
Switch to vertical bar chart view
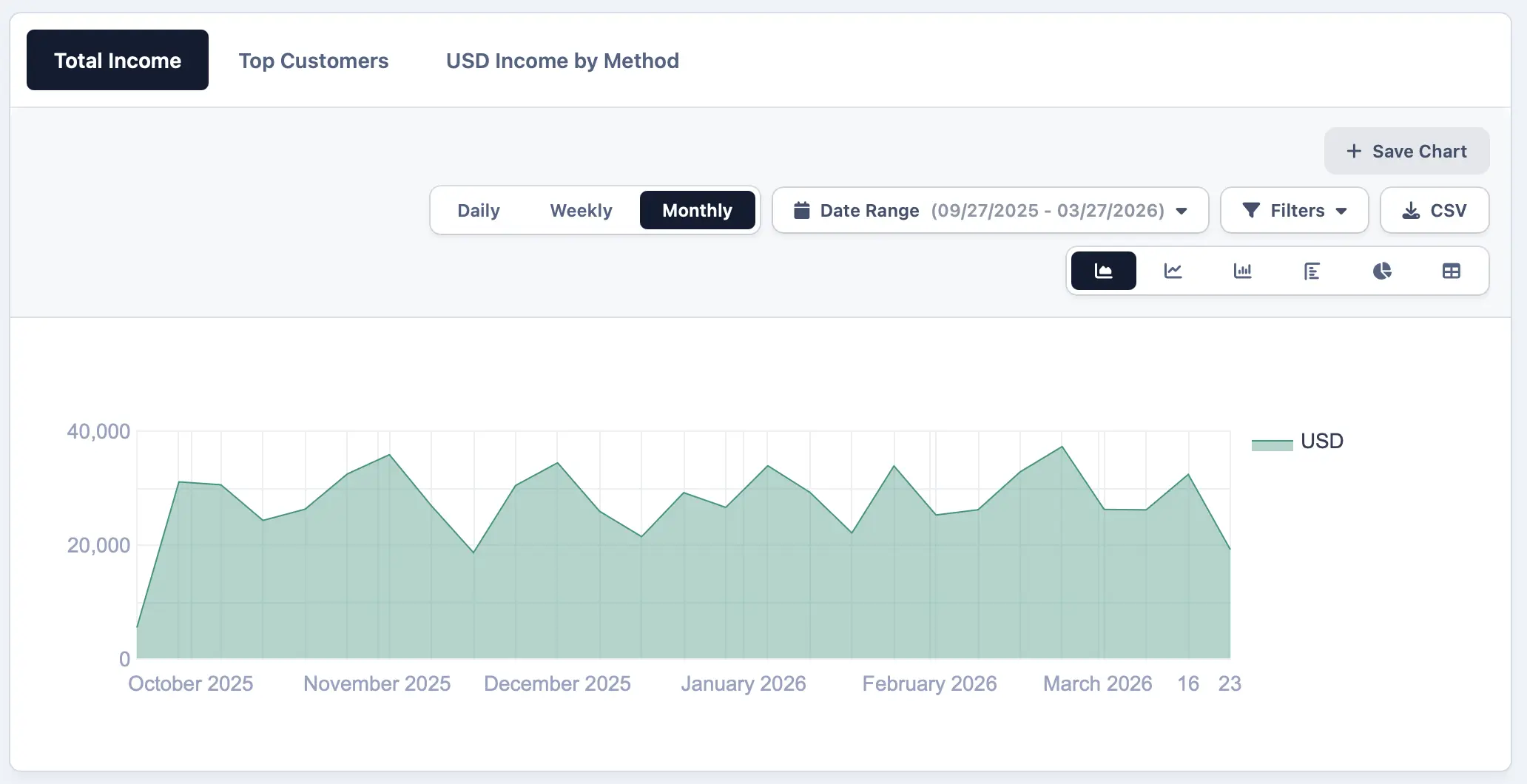coord(1242,271)
